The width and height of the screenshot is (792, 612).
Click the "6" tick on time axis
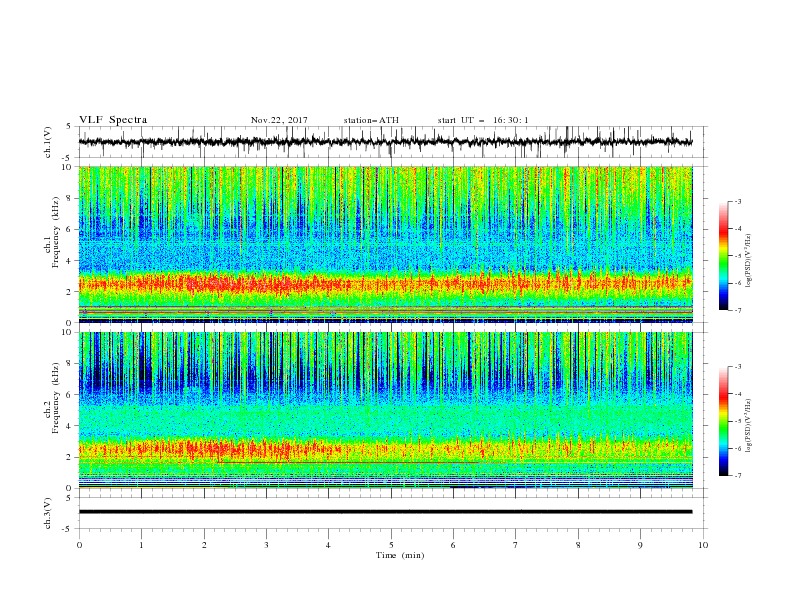(453, 545)
